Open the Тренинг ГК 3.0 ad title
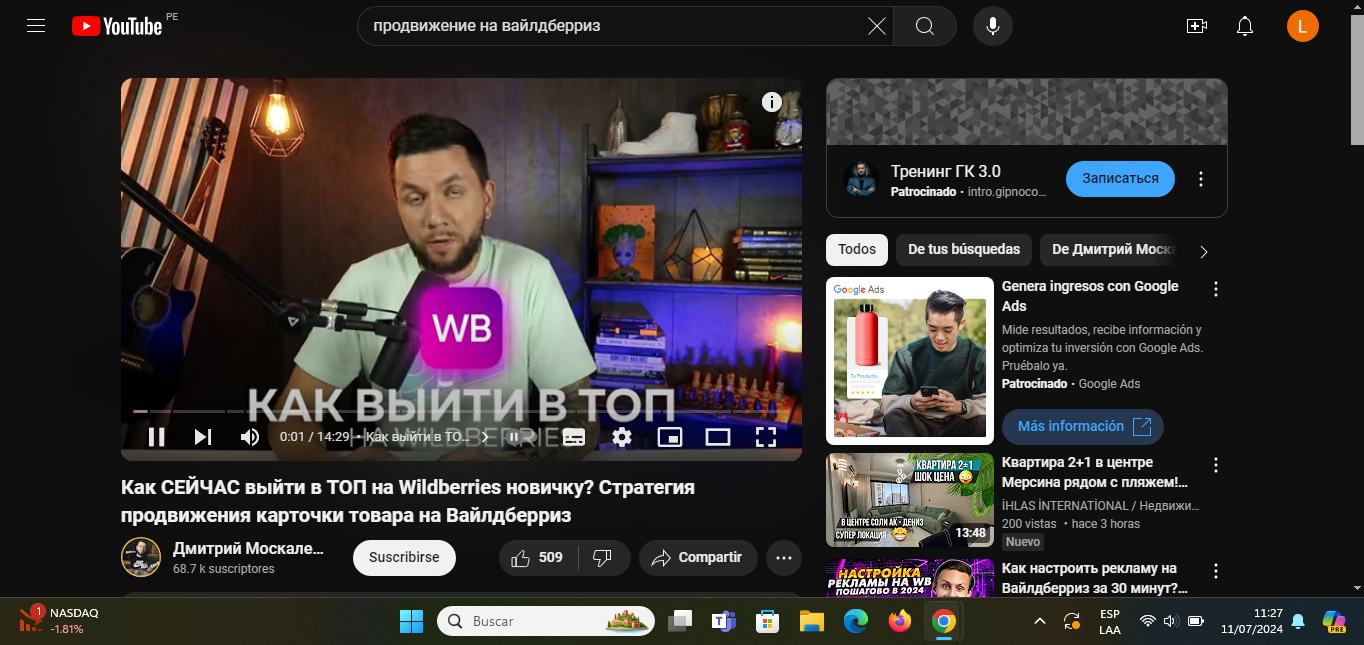Image resolution: width=1364 pixels, height=645 pixels. pos(946,171)
